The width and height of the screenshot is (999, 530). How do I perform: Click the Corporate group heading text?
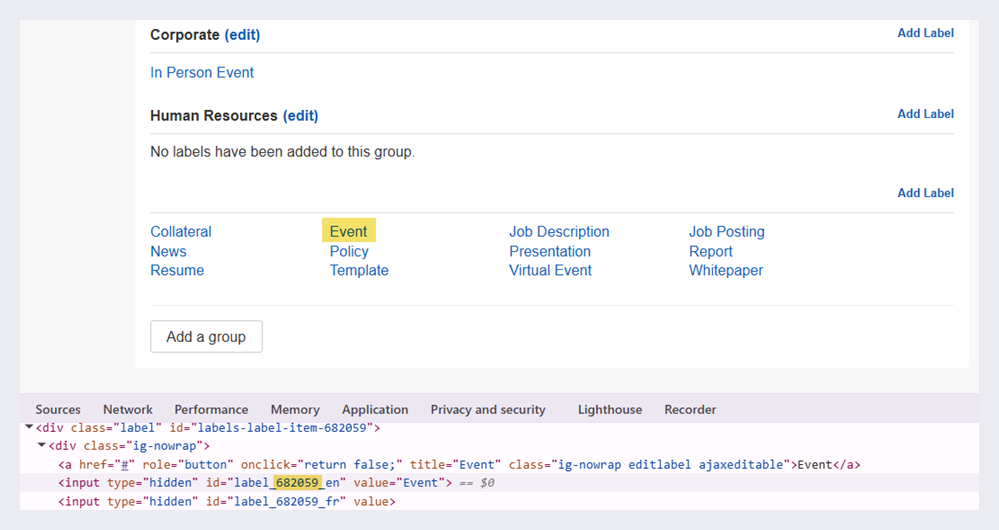tap(185, 35)
